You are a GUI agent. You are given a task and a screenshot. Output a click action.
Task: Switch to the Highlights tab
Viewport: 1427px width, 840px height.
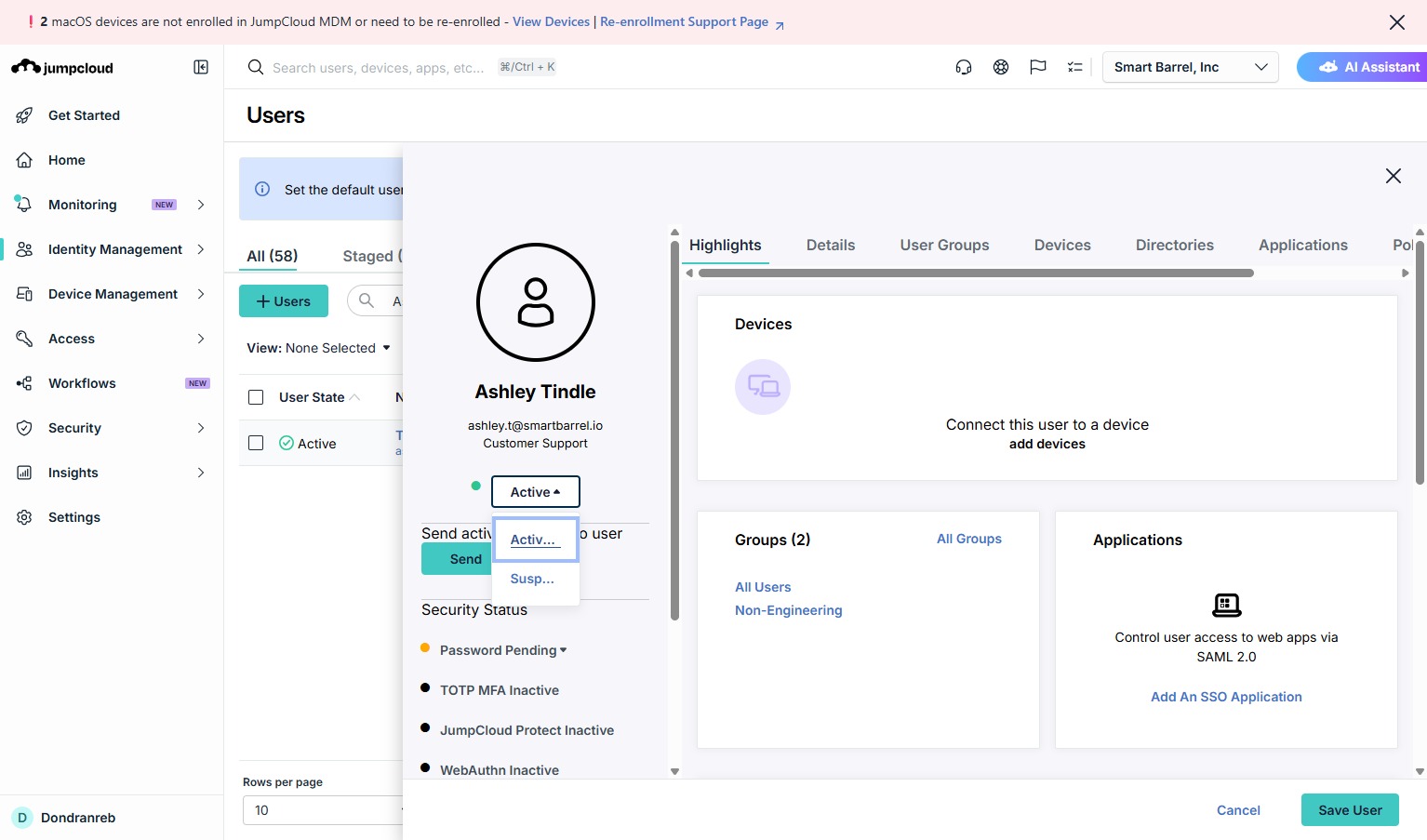[726, 245]
